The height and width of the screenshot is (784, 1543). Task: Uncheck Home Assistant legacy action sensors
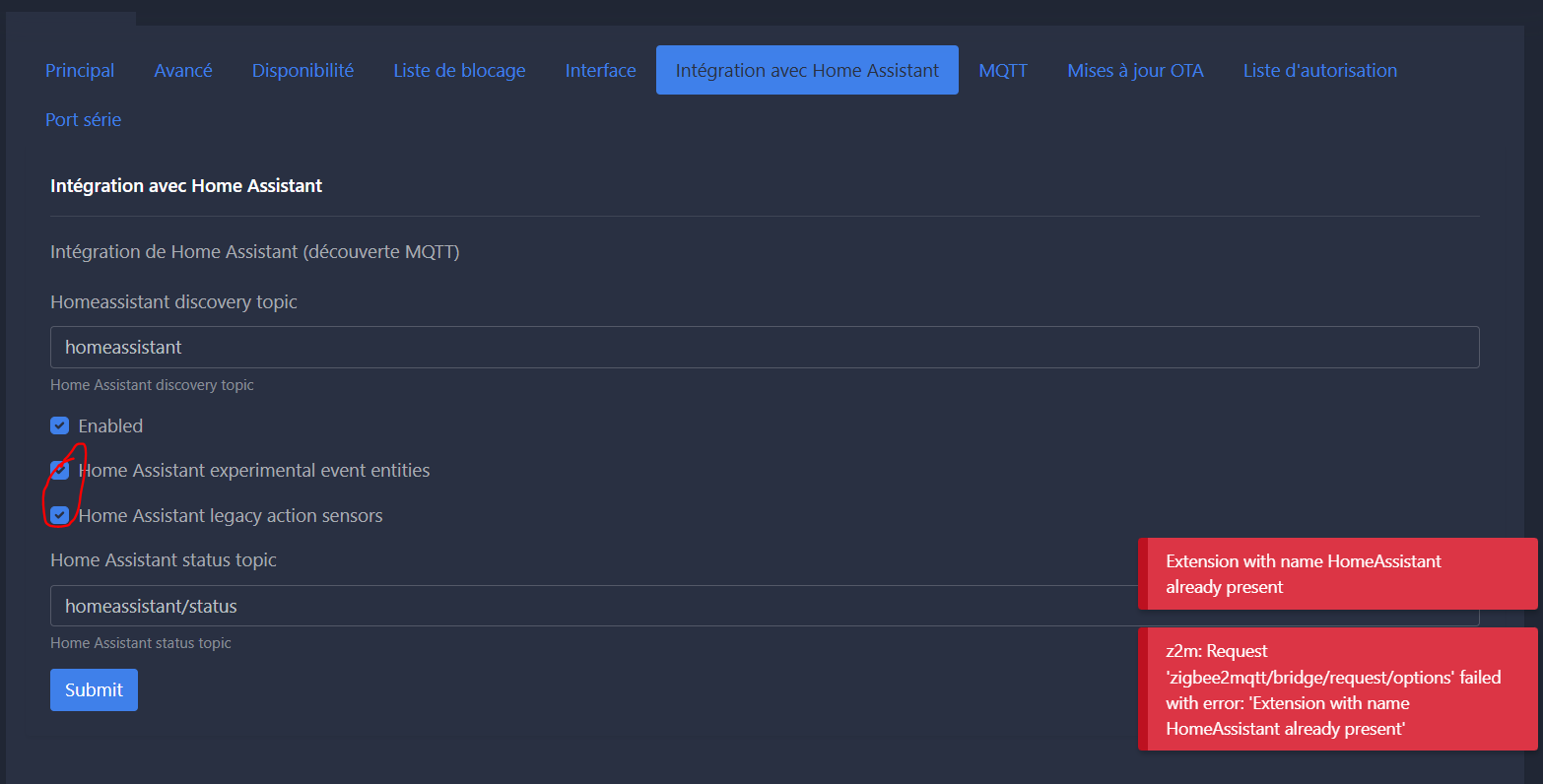pos(60,515)
